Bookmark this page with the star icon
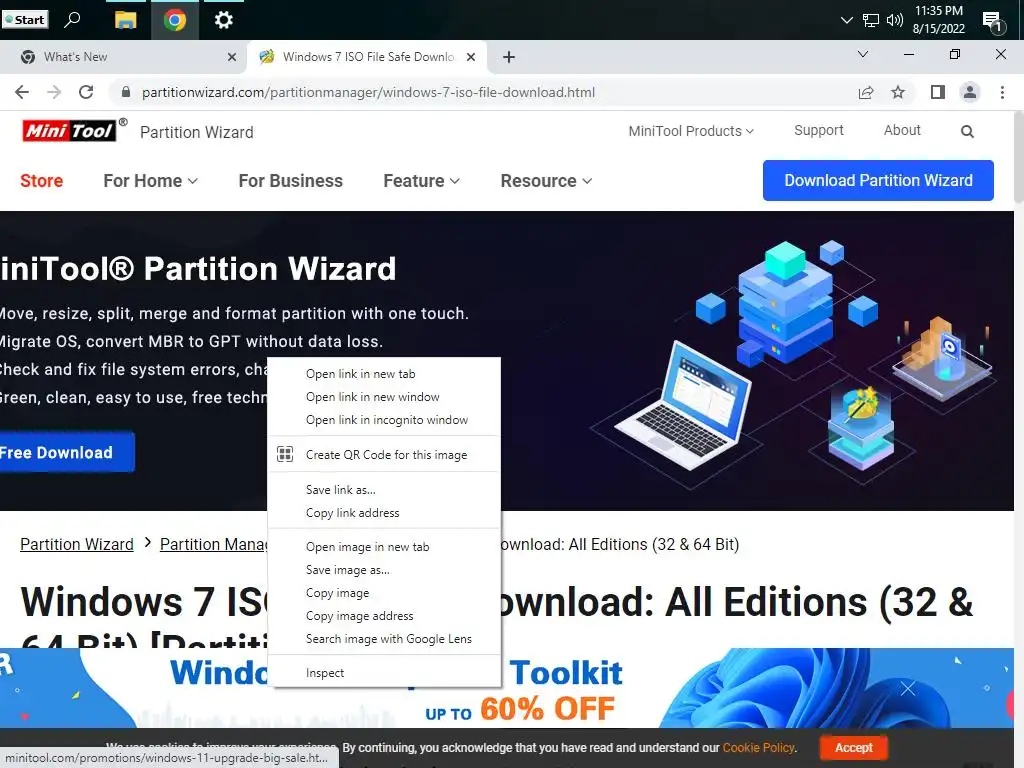Viewport: 1024px width, 768px height. tap(898, 92)
